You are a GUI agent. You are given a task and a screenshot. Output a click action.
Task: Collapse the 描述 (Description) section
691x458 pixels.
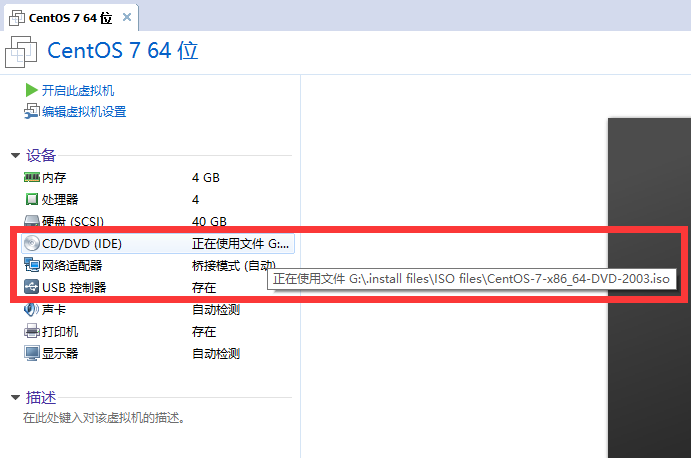(x=15, y=398)
